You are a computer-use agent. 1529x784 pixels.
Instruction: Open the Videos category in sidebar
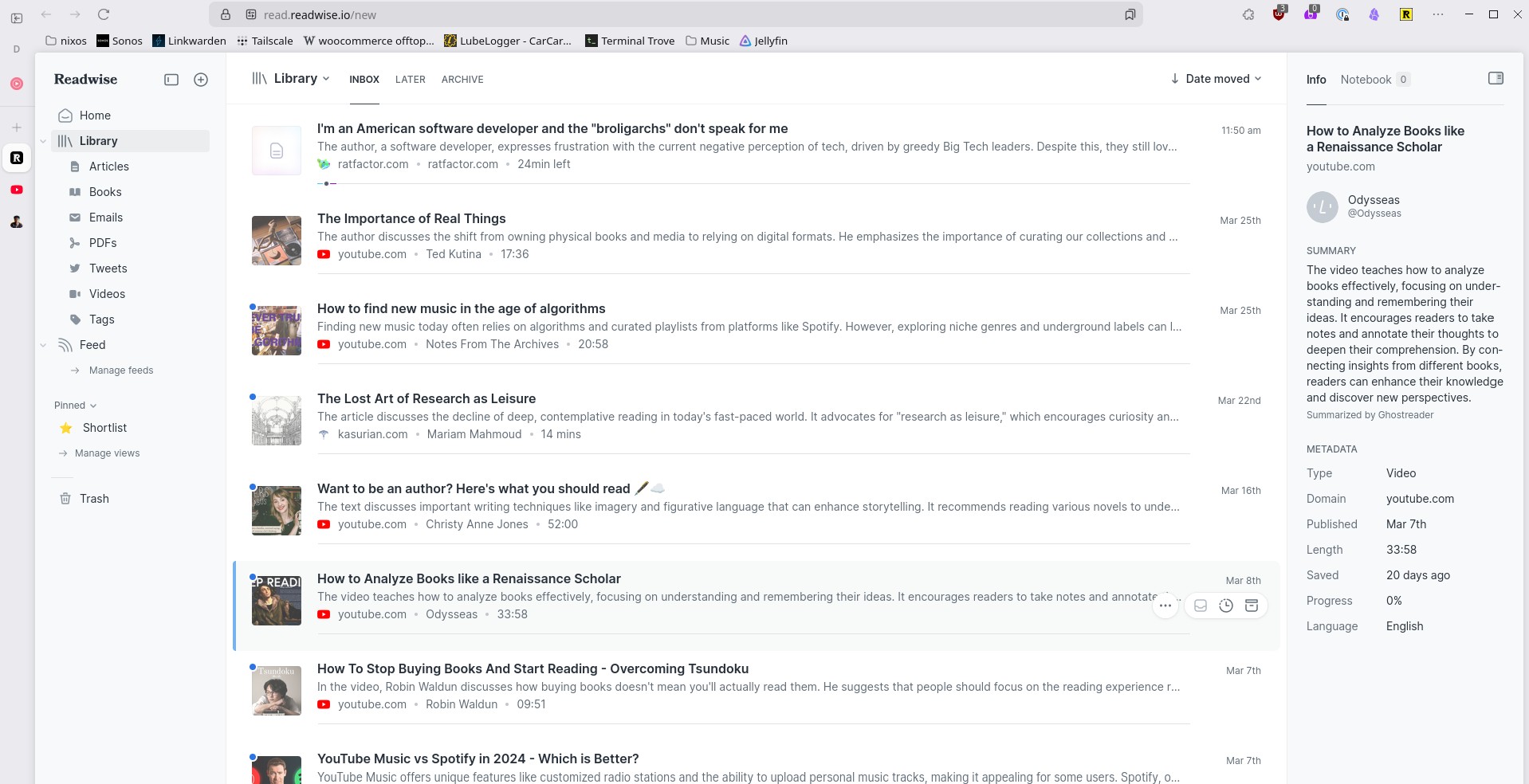click(107, 294)
